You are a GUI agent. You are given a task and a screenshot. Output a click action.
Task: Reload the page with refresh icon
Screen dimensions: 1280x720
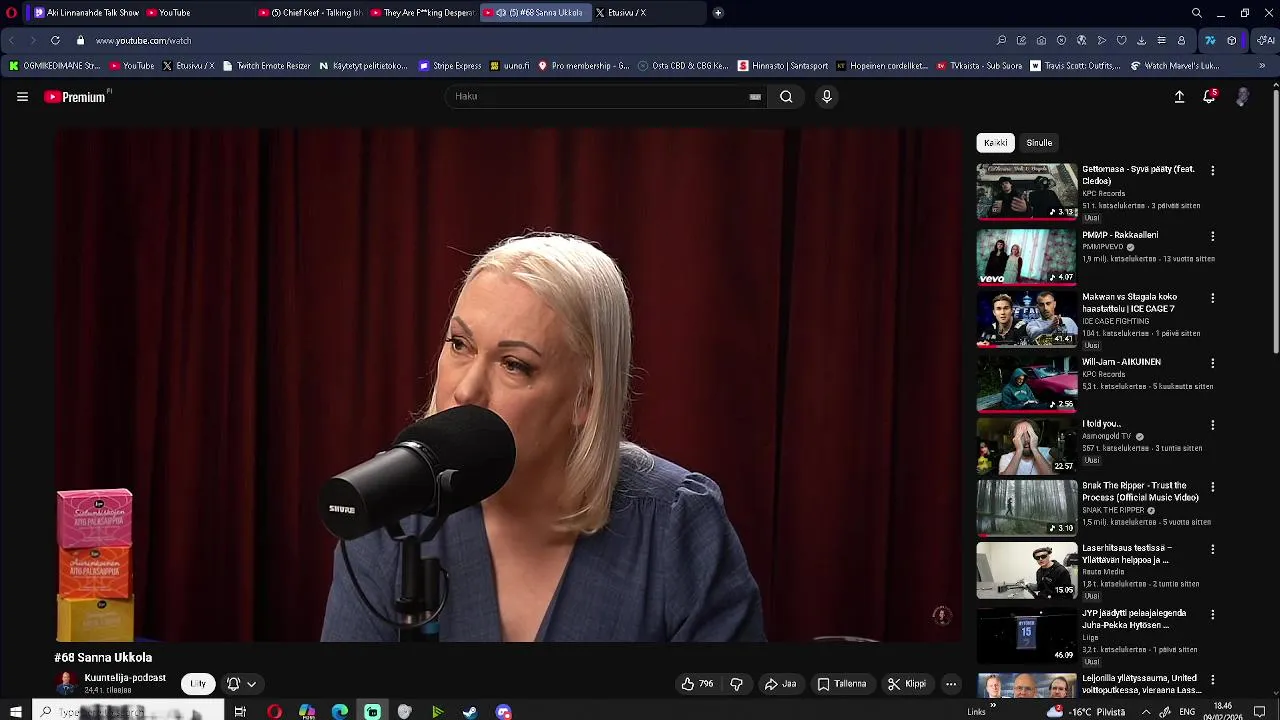point(55,41)
